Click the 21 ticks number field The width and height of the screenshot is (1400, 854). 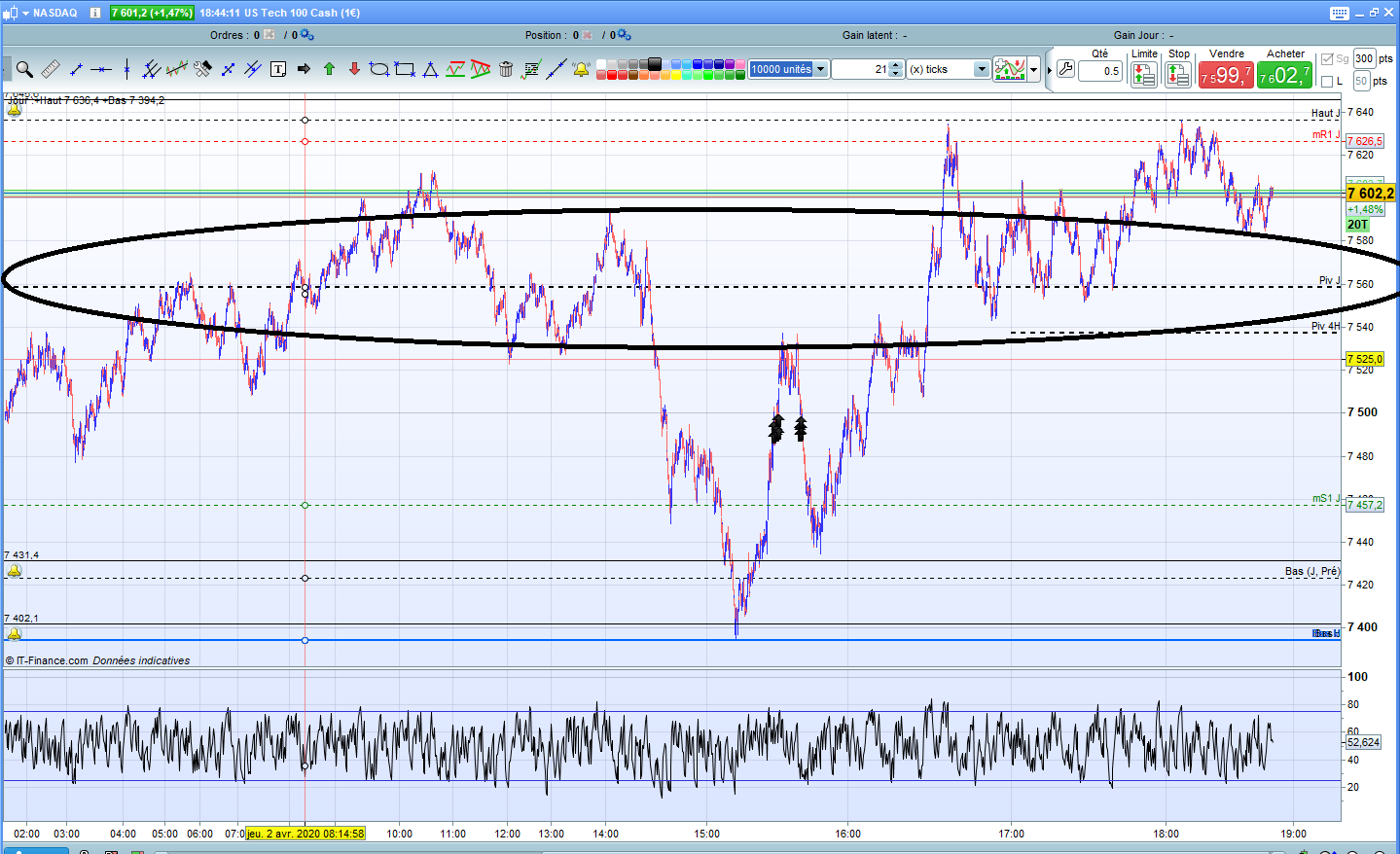(x=861, y=69)
